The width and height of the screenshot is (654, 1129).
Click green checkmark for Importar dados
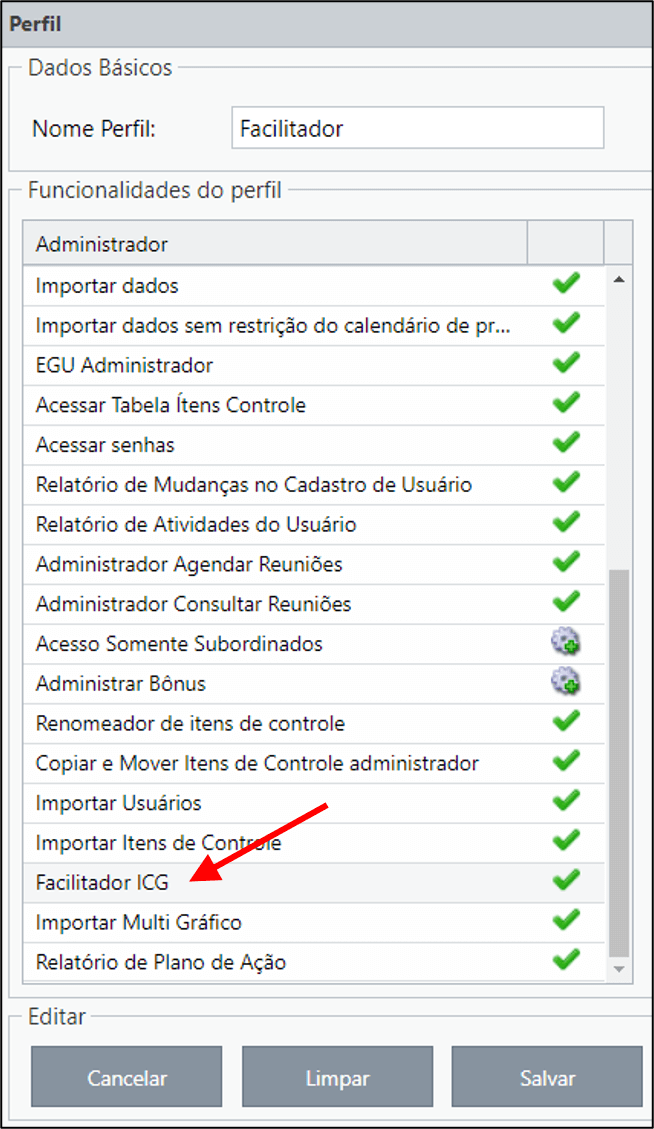pyautogui.click(x=566, y=283)
